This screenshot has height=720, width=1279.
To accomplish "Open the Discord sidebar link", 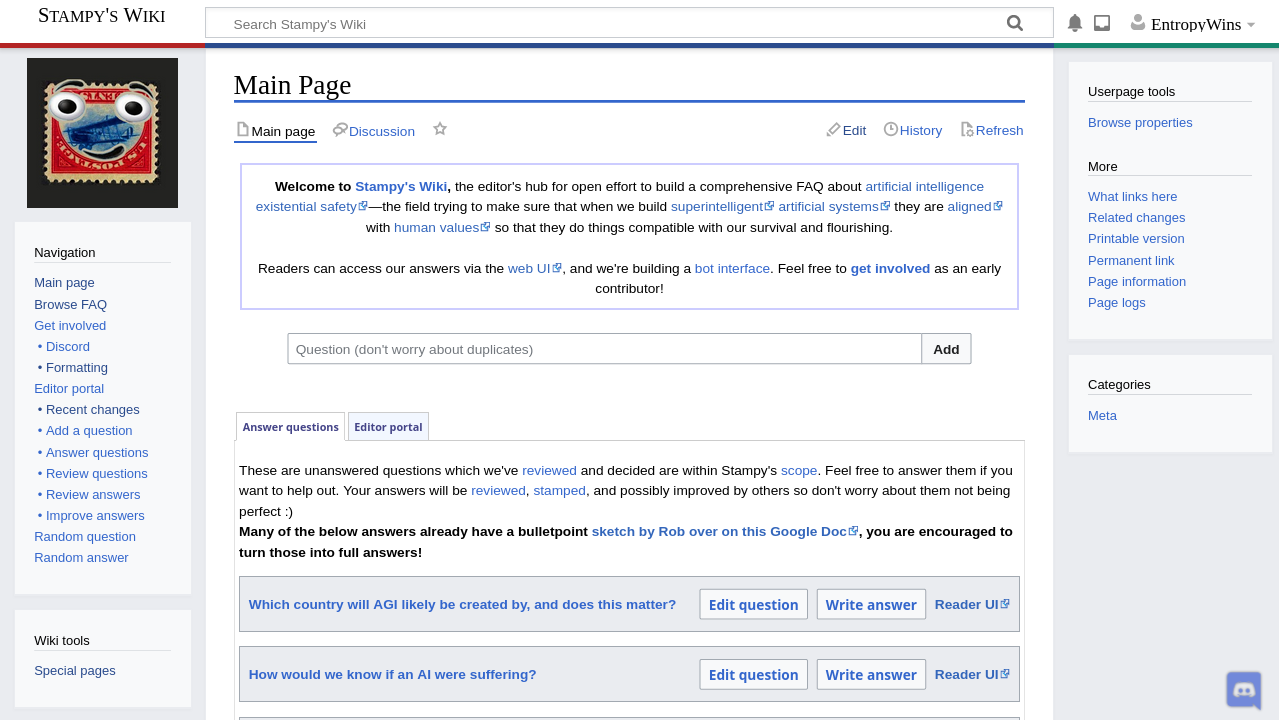I will point(68,346).
